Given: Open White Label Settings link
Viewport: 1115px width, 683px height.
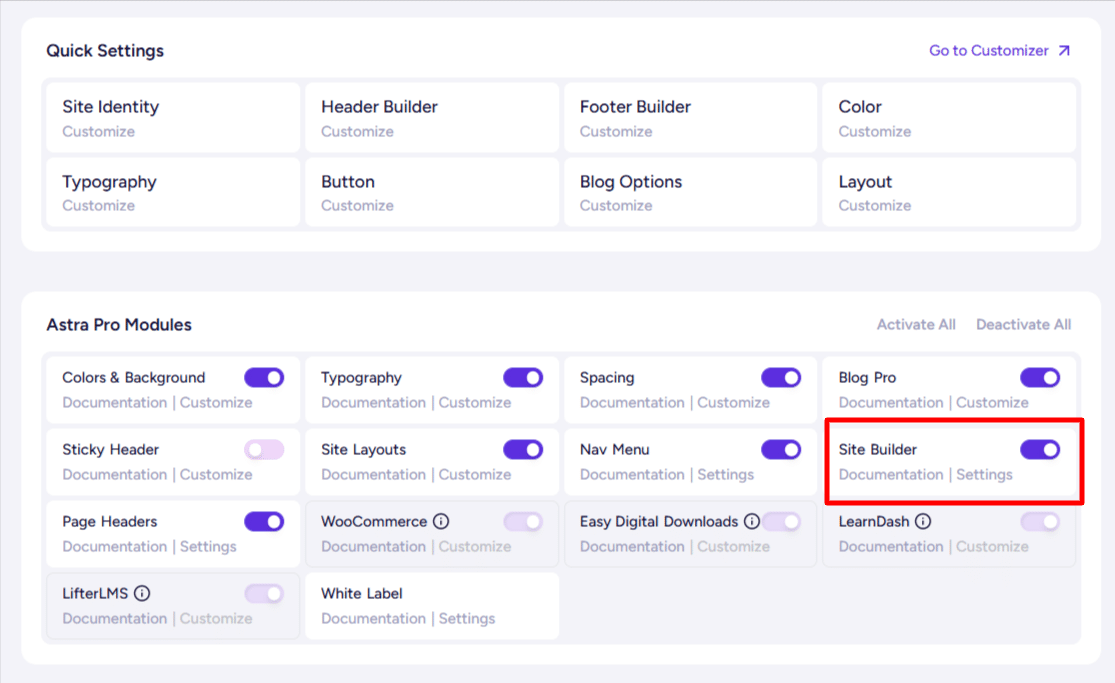Looking at the screenshot, I should pos(466,618).
